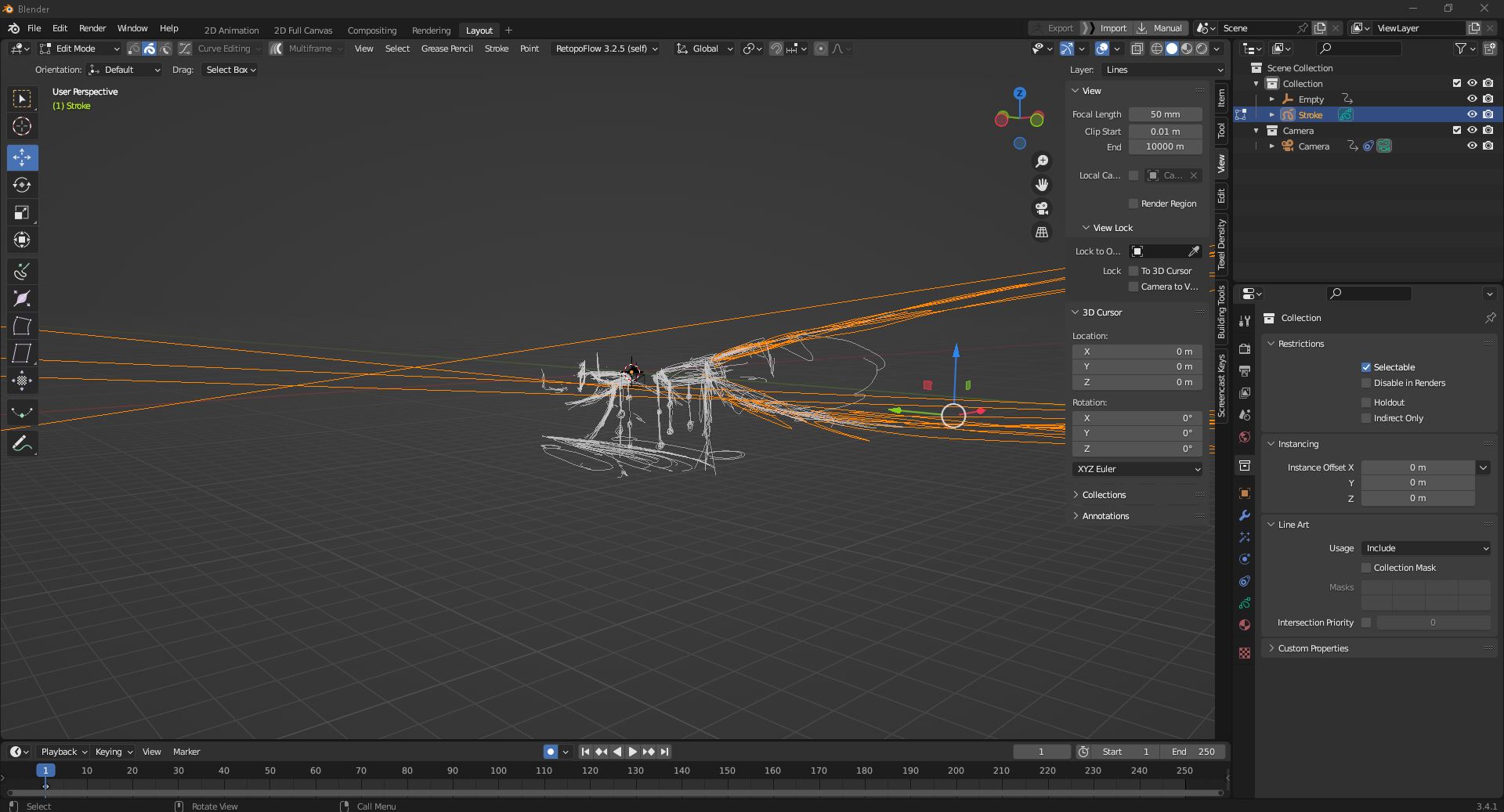Screen dimensions: 1504x812
Task: Choose the Bend tool
Action: point(22,326)
